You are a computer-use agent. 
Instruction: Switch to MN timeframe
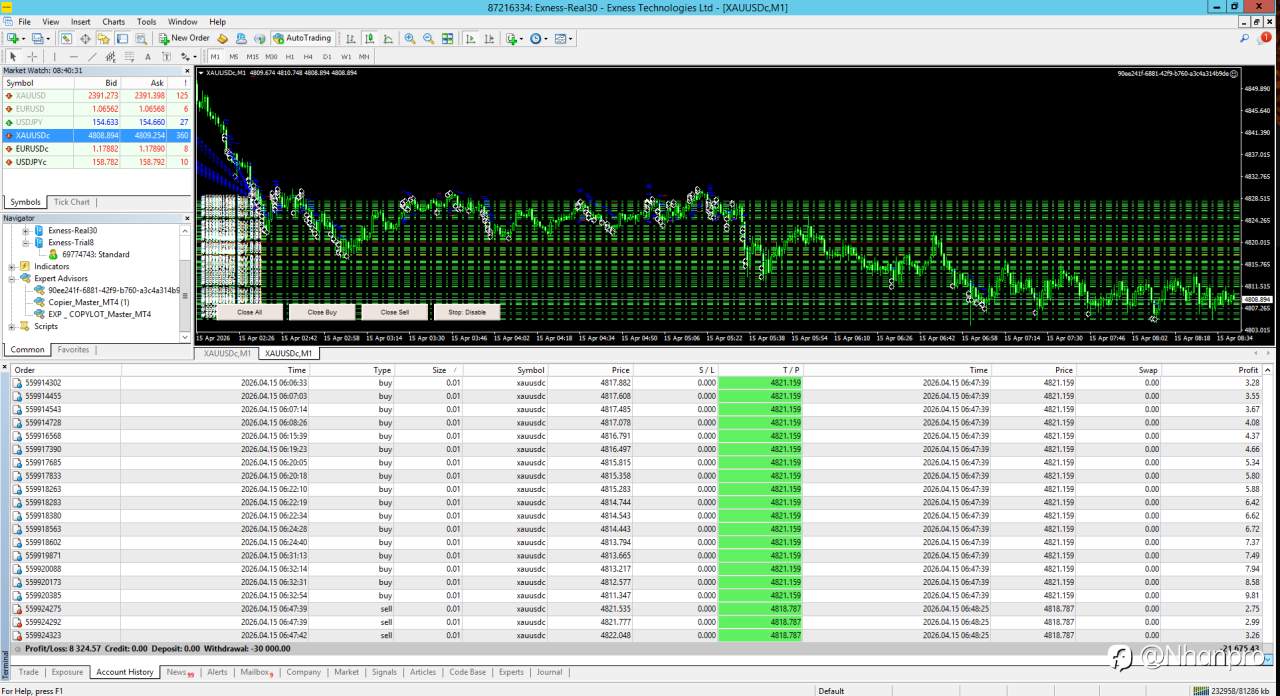(364, 56)
